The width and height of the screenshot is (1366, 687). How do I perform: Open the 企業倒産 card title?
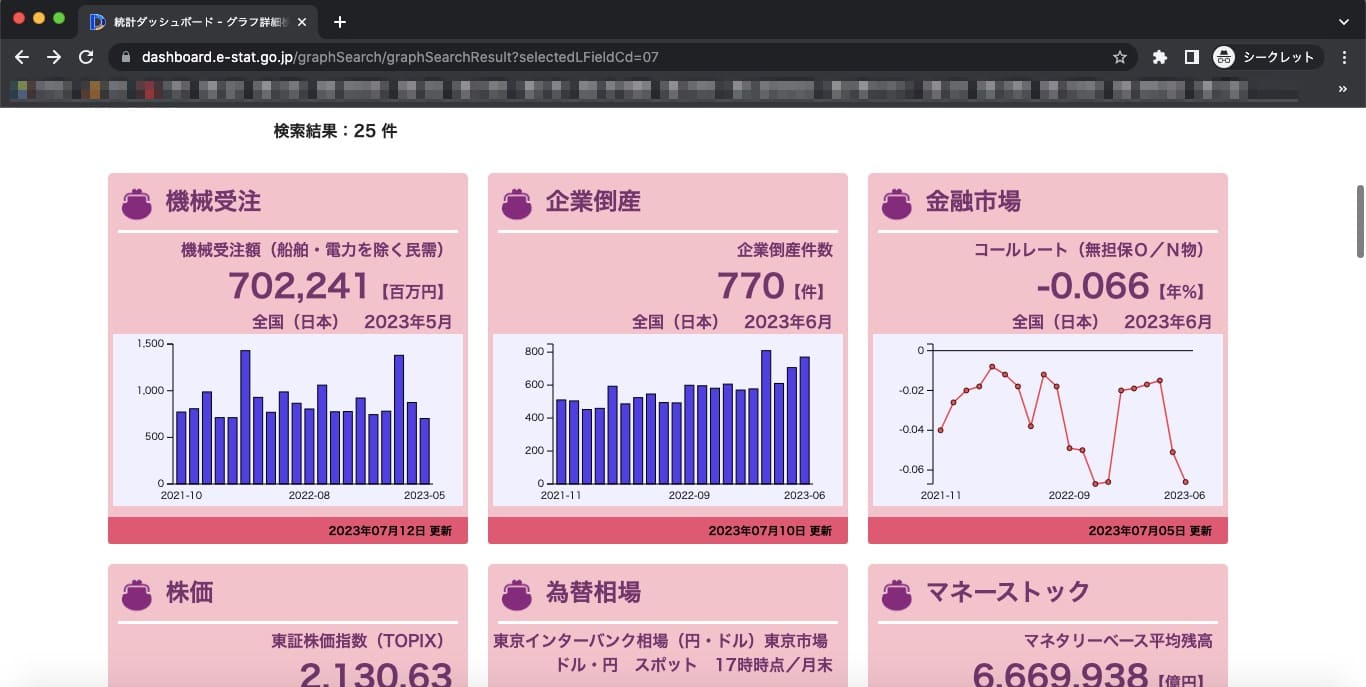tap(593, 202)
